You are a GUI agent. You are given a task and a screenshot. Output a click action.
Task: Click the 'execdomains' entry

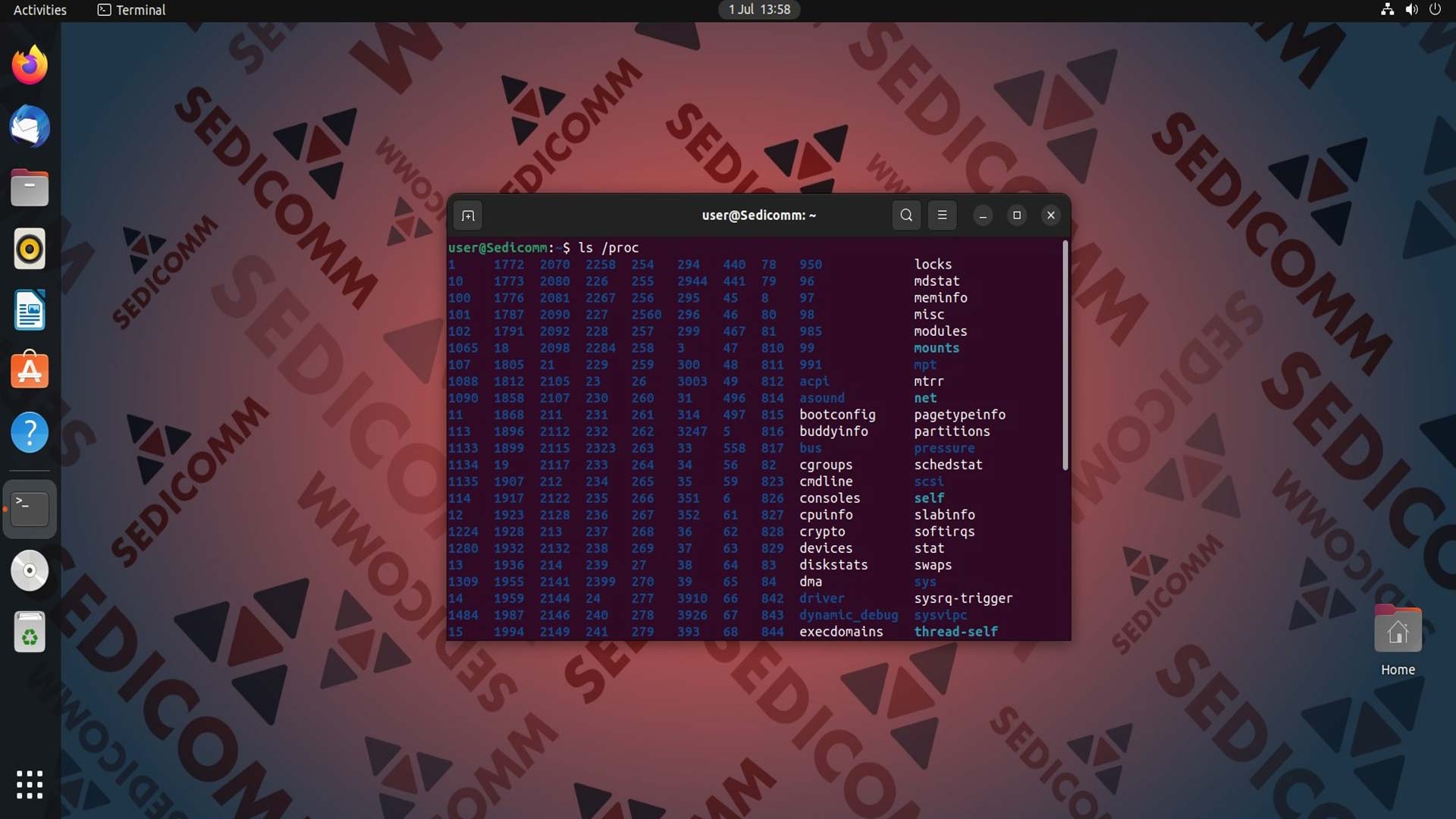841,632
